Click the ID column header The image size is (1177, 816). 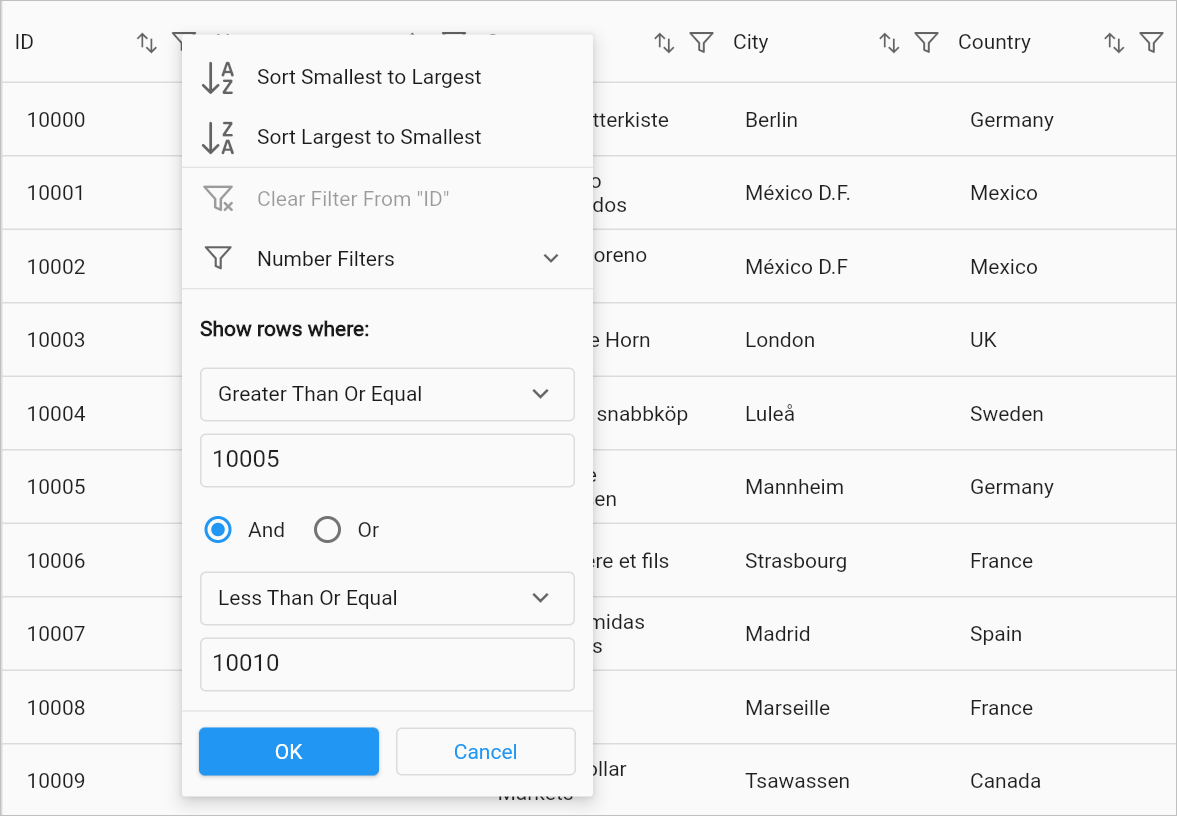coord(24,43)
